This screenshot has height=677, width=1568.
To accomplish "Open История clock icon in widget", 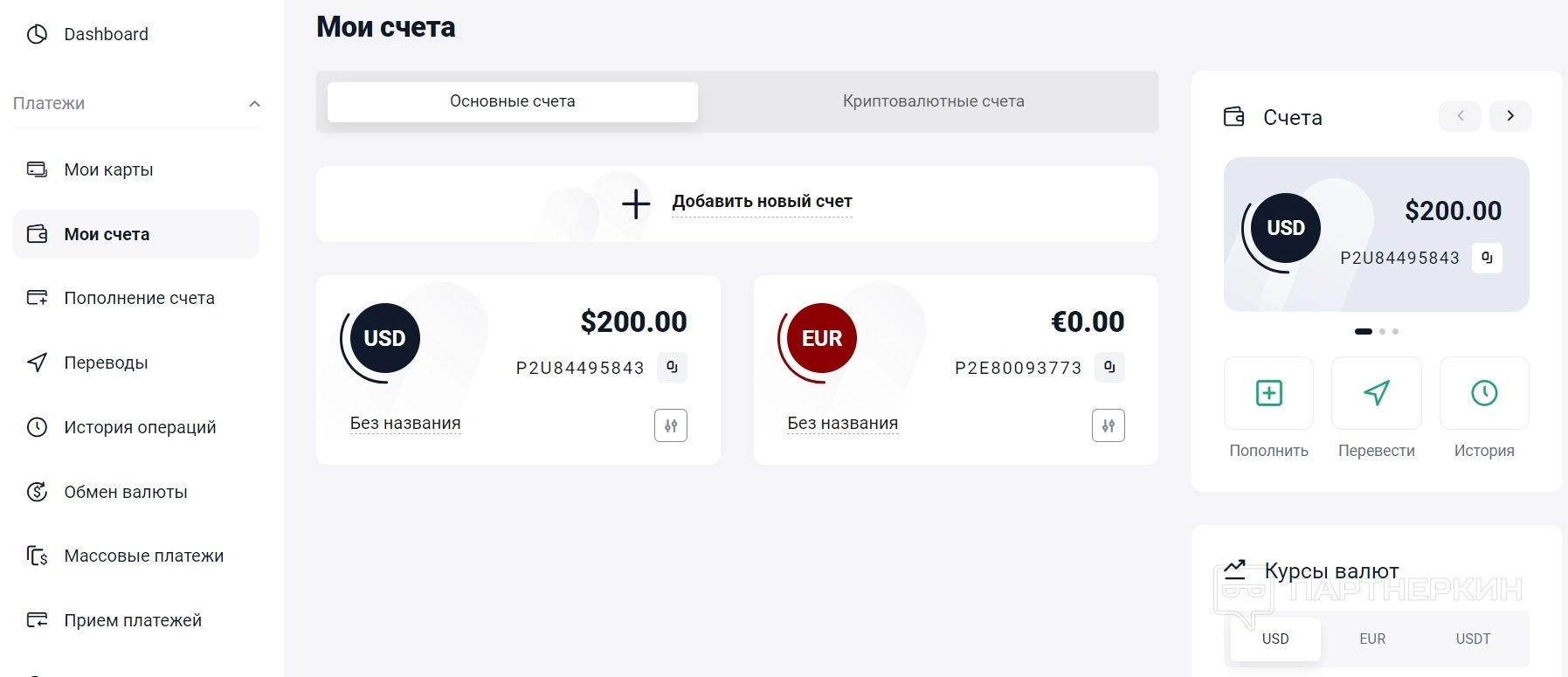I will coord(1484,393).
